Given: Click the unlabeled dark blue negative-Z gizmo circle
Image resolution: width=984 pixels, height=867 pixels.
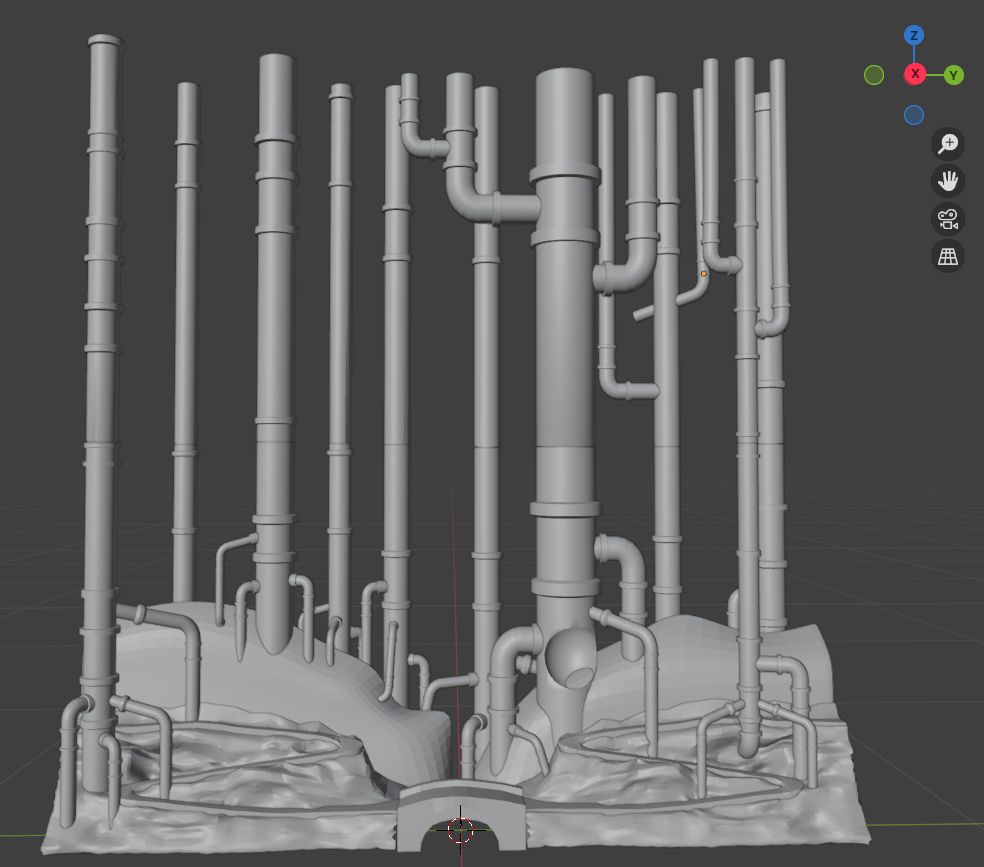Looking at the screenshot, I should point(913,115).
